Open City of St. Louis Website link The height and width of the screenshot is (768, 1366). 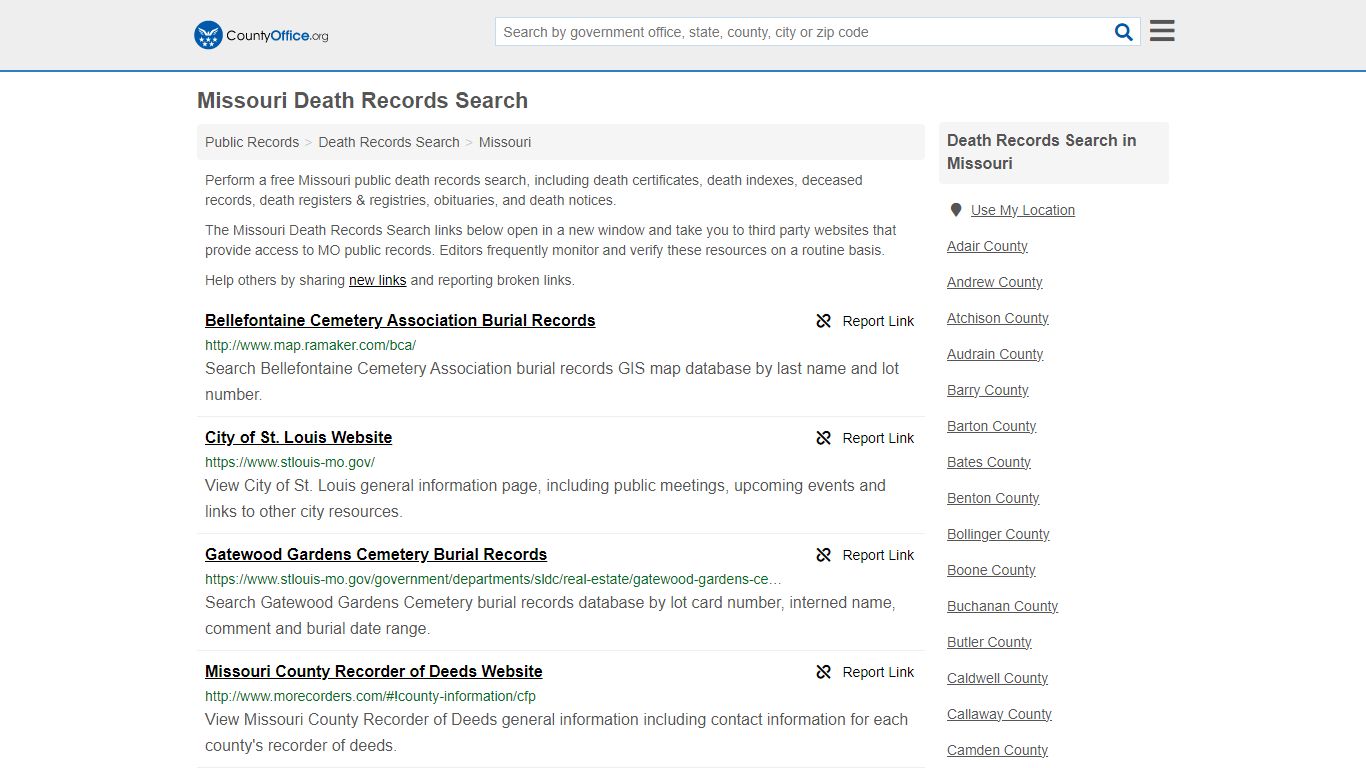[x=298, y=437]
